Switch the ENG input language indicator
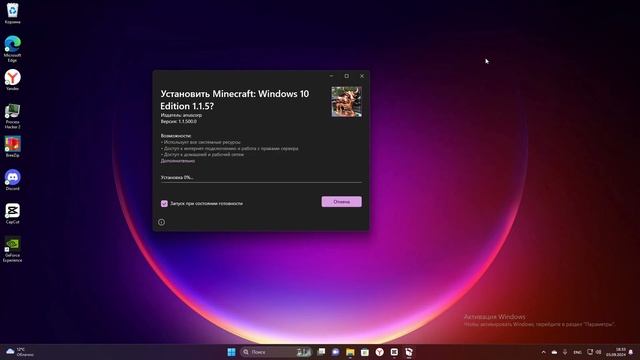Screen dimensions: 640x360 [577, 352]
